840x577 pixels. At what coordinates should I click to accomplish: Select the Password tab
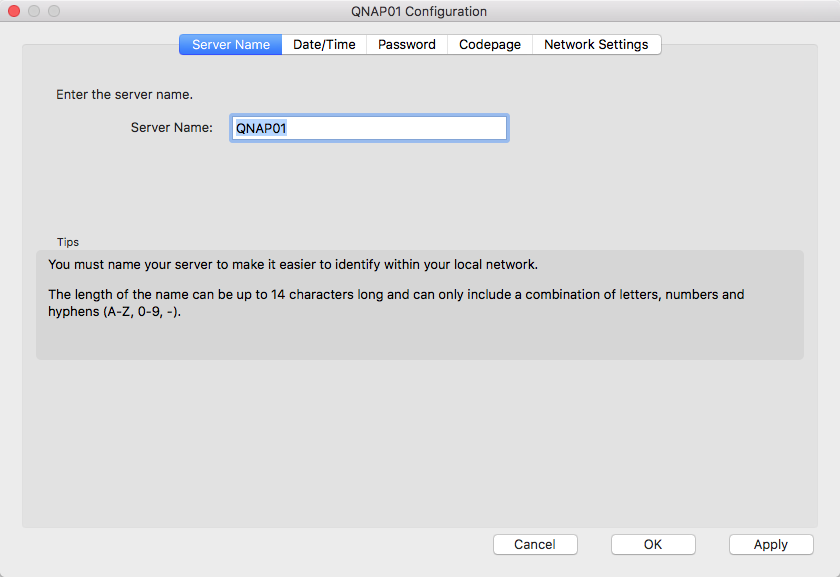coord(407,44)
